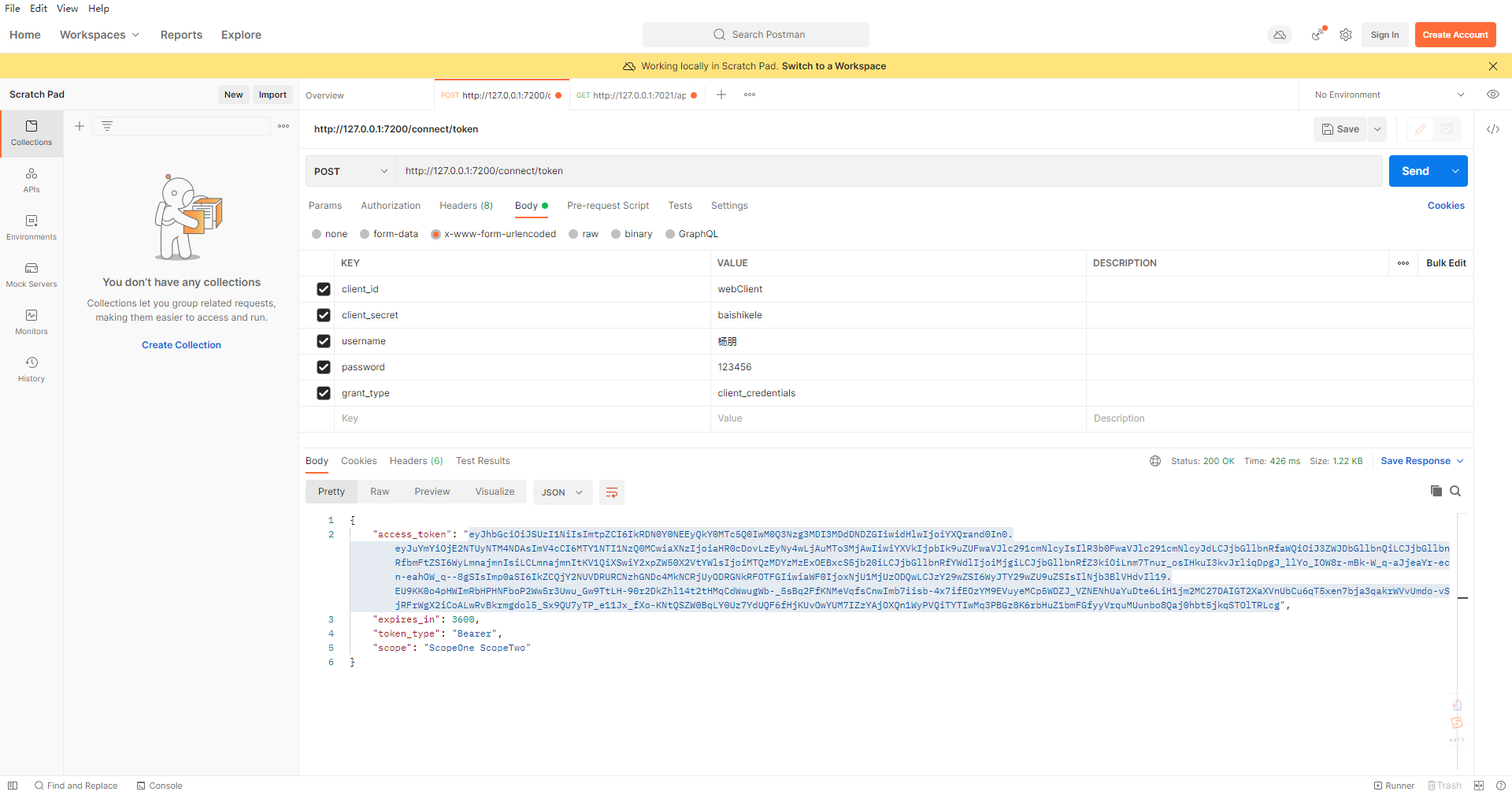Open the File menu

point(13,8)
